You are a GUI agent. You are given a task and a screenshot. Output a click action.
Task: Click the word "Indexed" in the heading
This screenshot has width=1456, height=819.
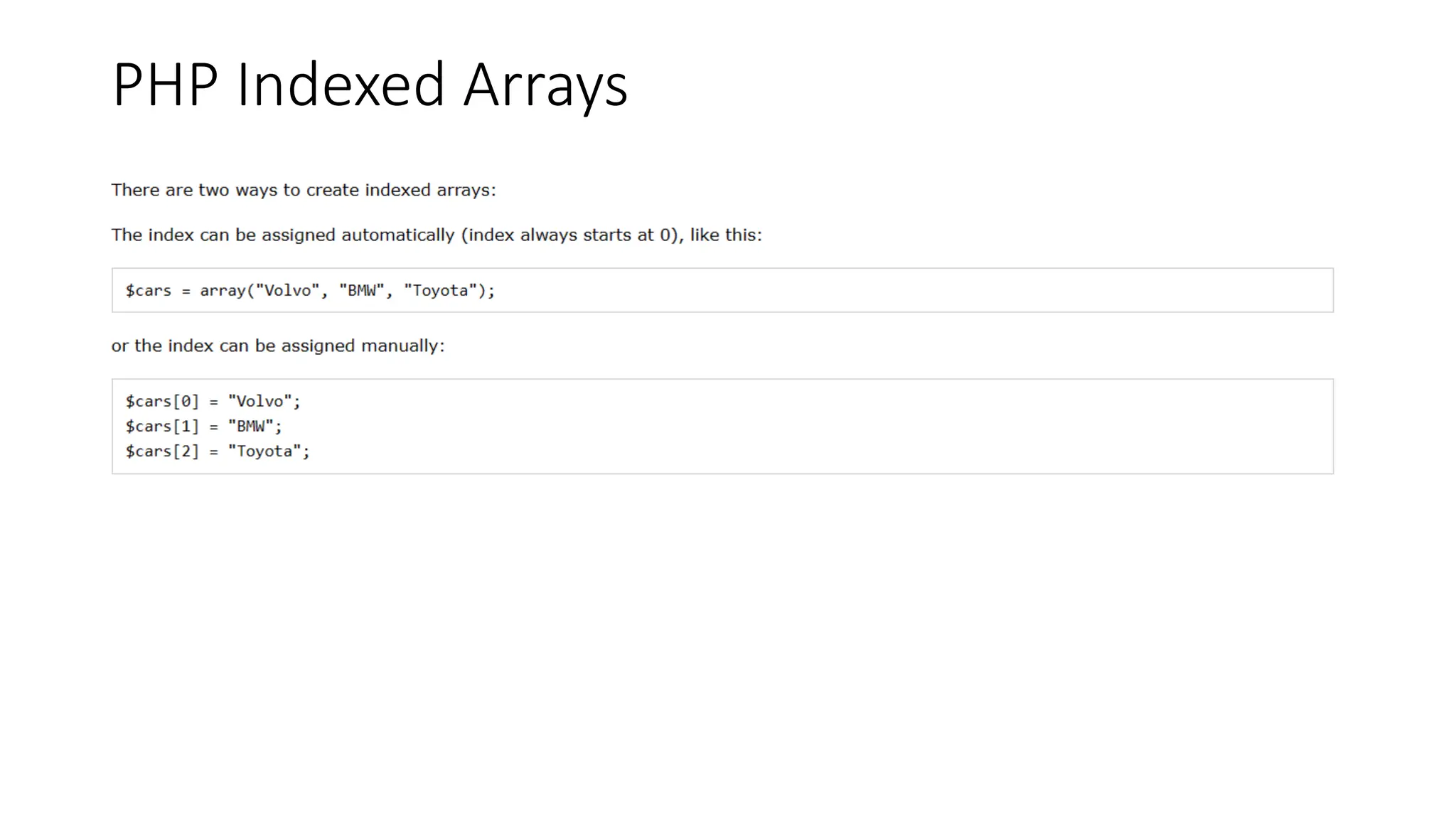point(340,85)
